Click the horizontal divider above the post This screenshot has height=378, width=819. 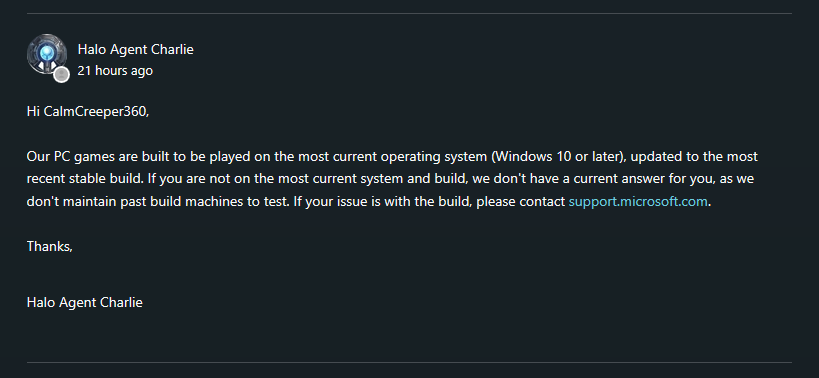click(x=409, y=13)
